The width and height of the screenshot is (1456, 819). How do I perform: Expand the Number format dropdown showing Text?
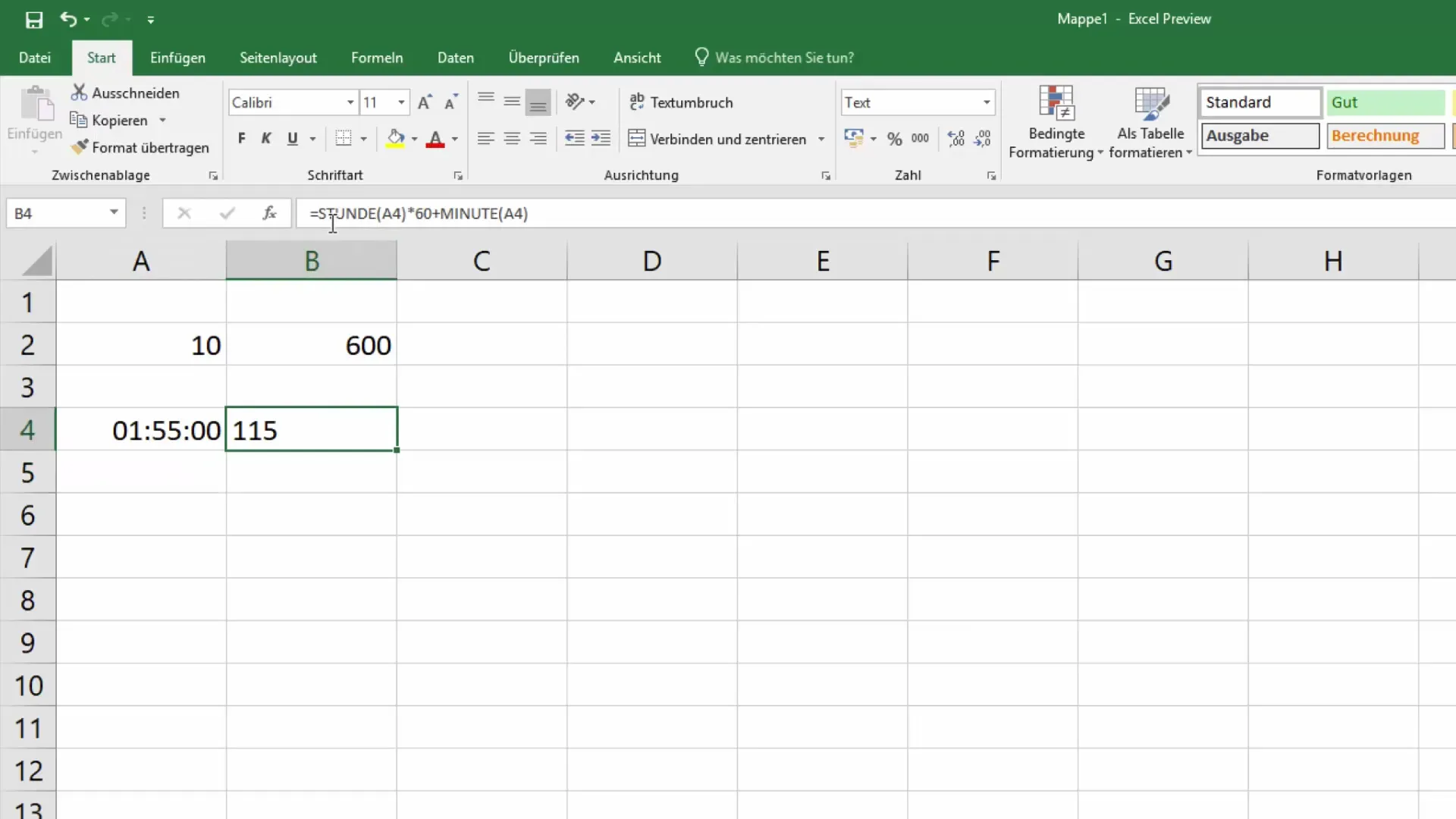pos(985,102)
